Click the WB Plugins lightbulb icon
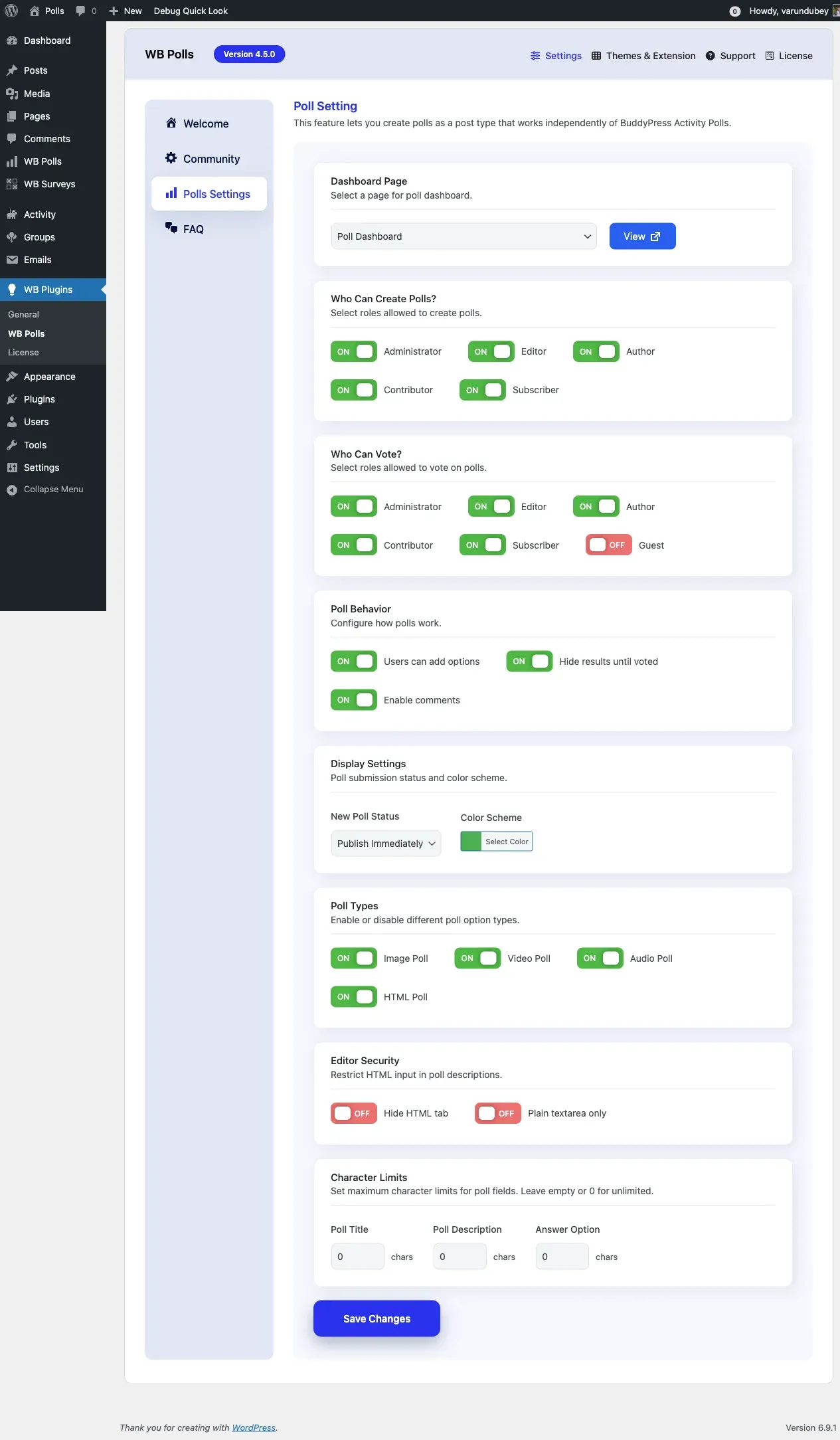Viewport: 840px width, 1440px height. click(x=12, y=290)
